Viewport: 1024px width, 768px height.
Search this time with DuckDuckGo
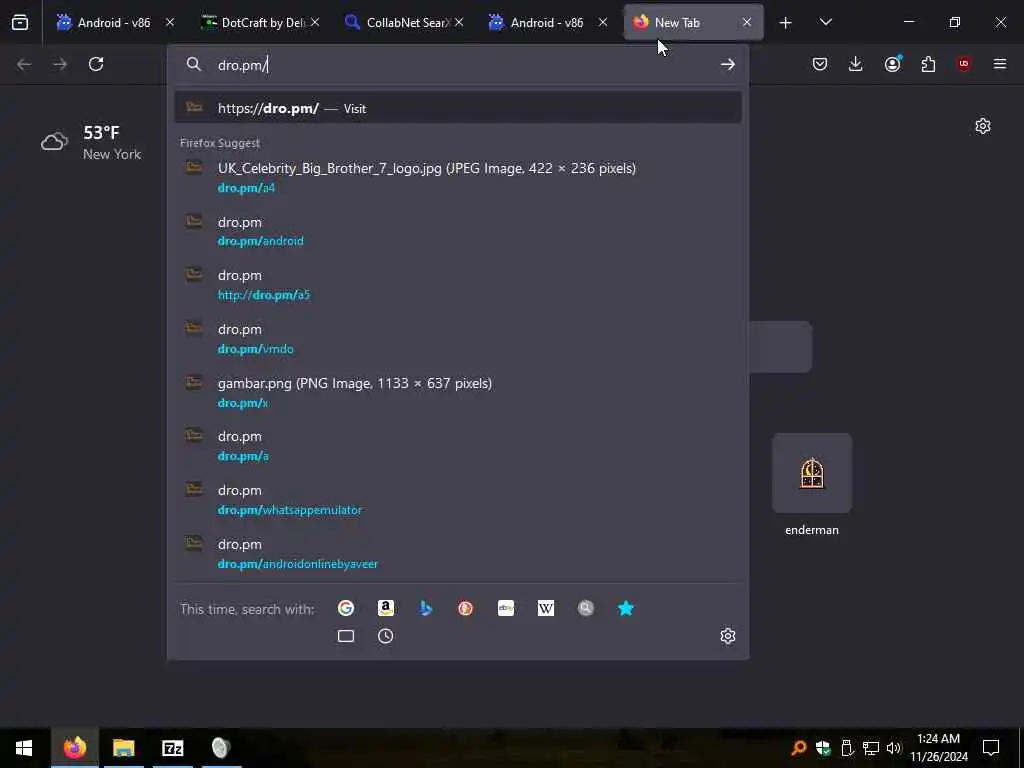tap(466, 609)
